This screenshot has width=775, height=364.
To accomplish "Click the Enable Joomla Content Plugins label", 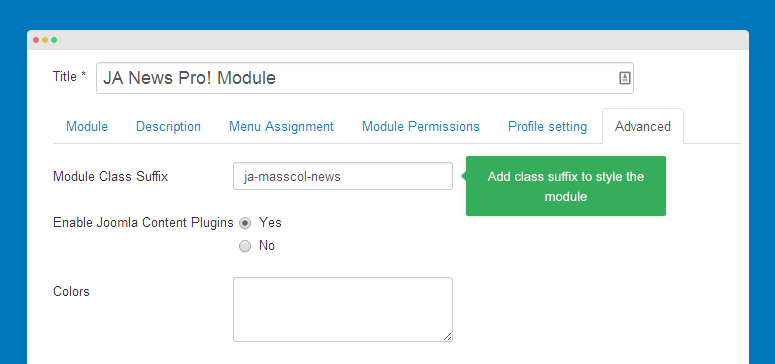I will (143, 223).
